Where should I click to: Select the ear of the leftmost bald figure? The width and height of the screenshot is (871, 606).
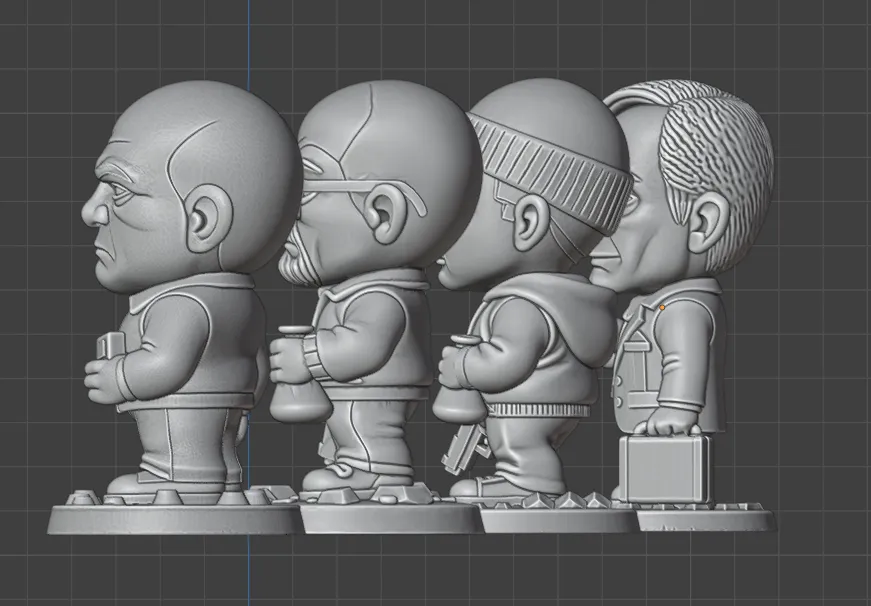(208, 218)
